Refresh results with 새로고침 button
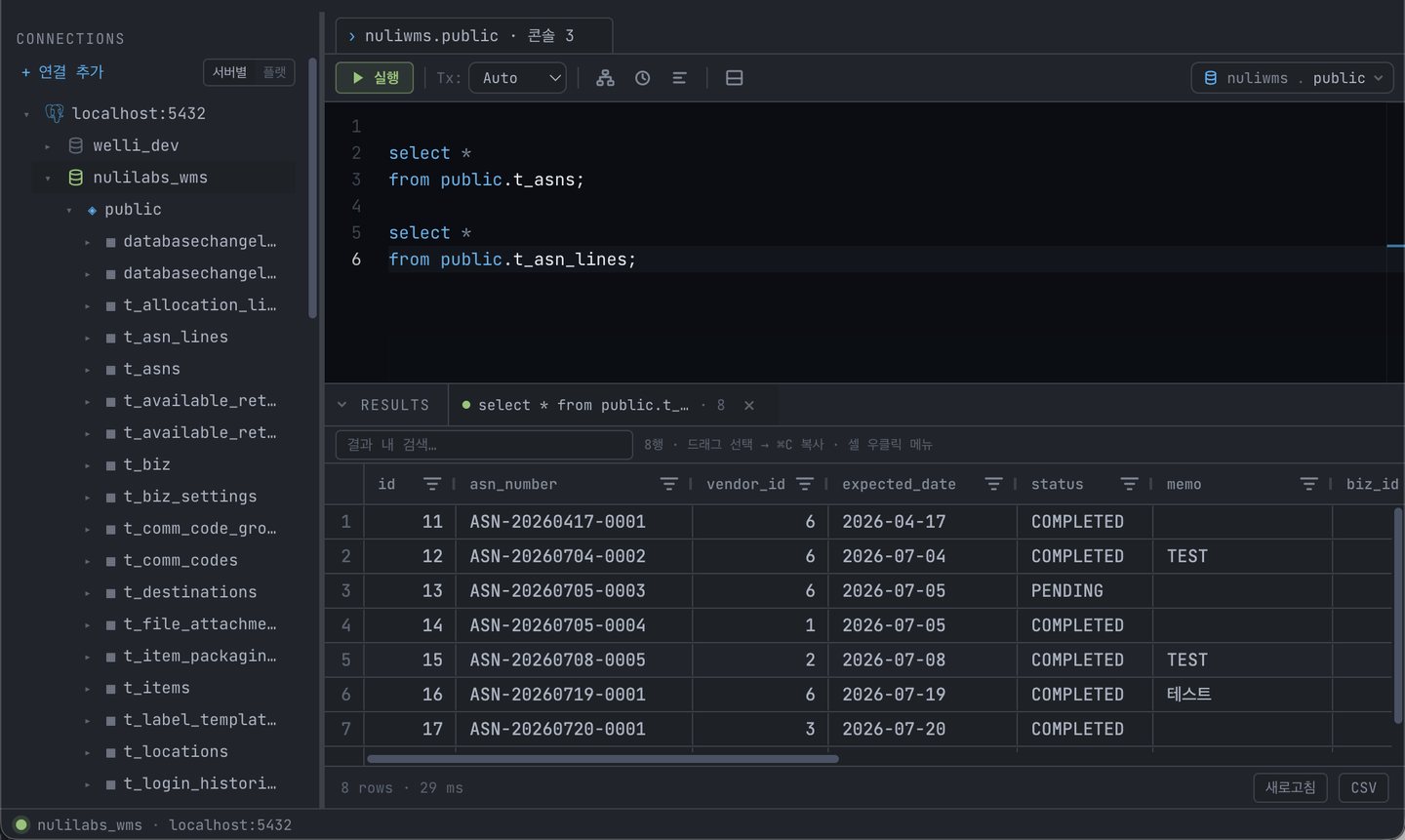 [1290, 787]
